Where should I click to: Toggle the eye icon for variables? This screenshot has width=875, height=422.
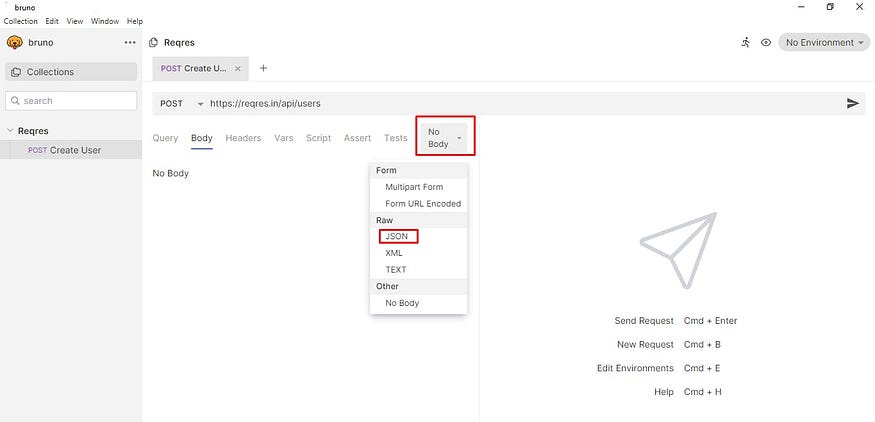pos(766,42)
